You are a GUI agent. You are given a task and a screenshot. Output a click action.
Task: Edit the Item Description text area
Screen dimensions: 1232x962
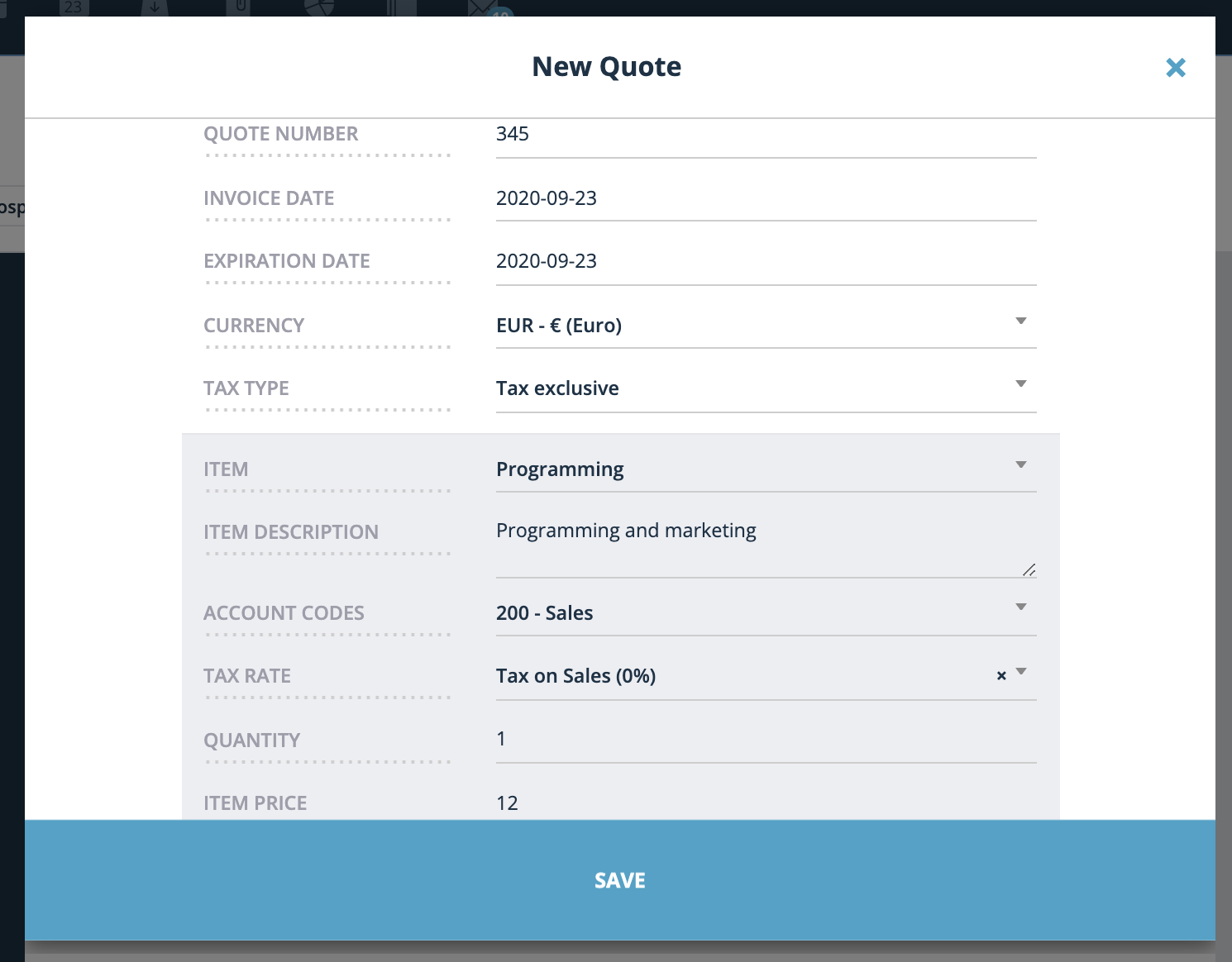tap(766, 545)
